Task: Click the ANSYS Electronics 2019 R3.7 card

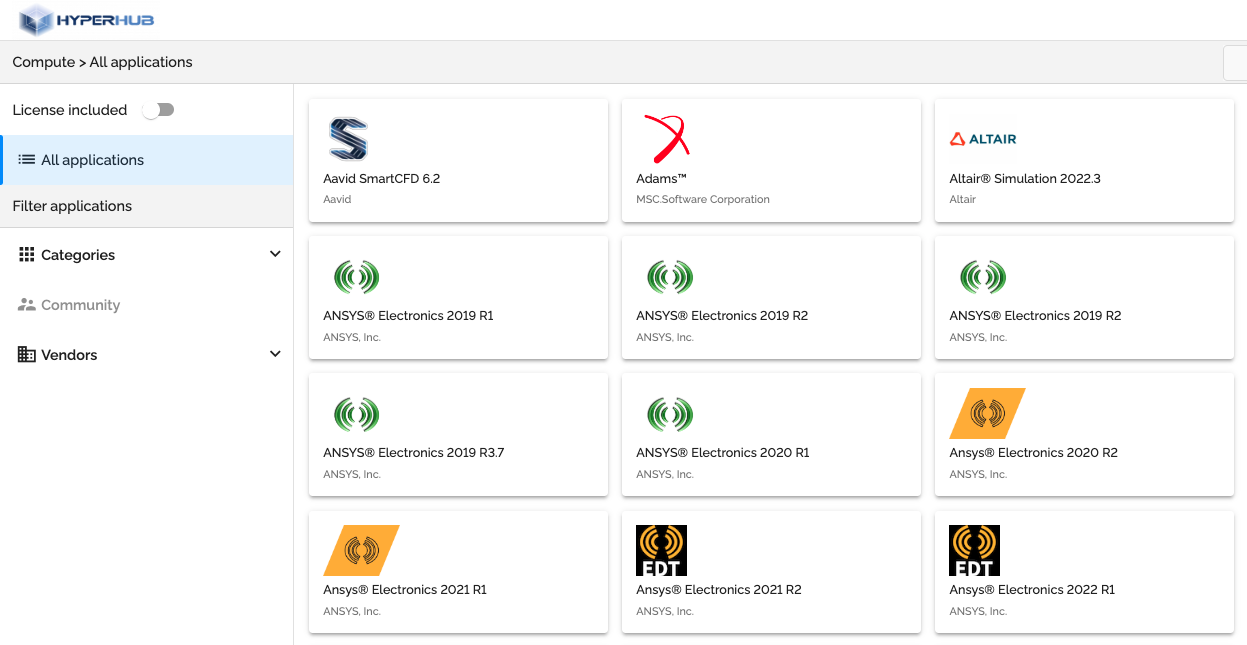Action: [x=458, y=434]
